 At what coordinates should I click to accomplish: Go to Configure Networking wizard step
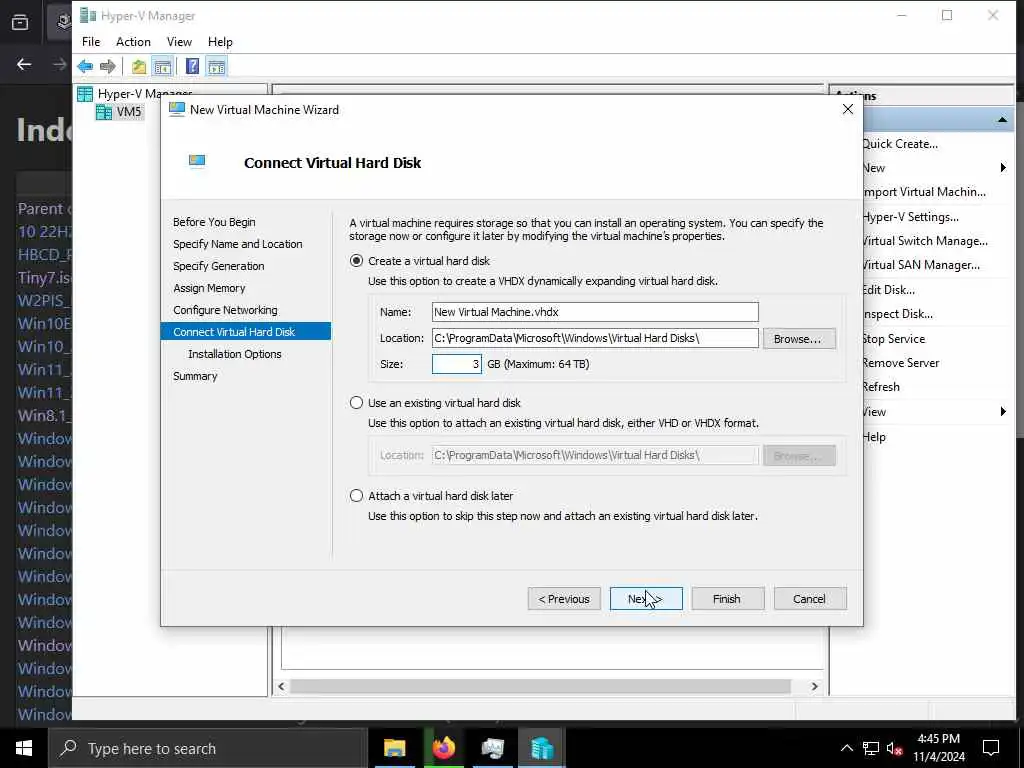click(x=225, y=310)
